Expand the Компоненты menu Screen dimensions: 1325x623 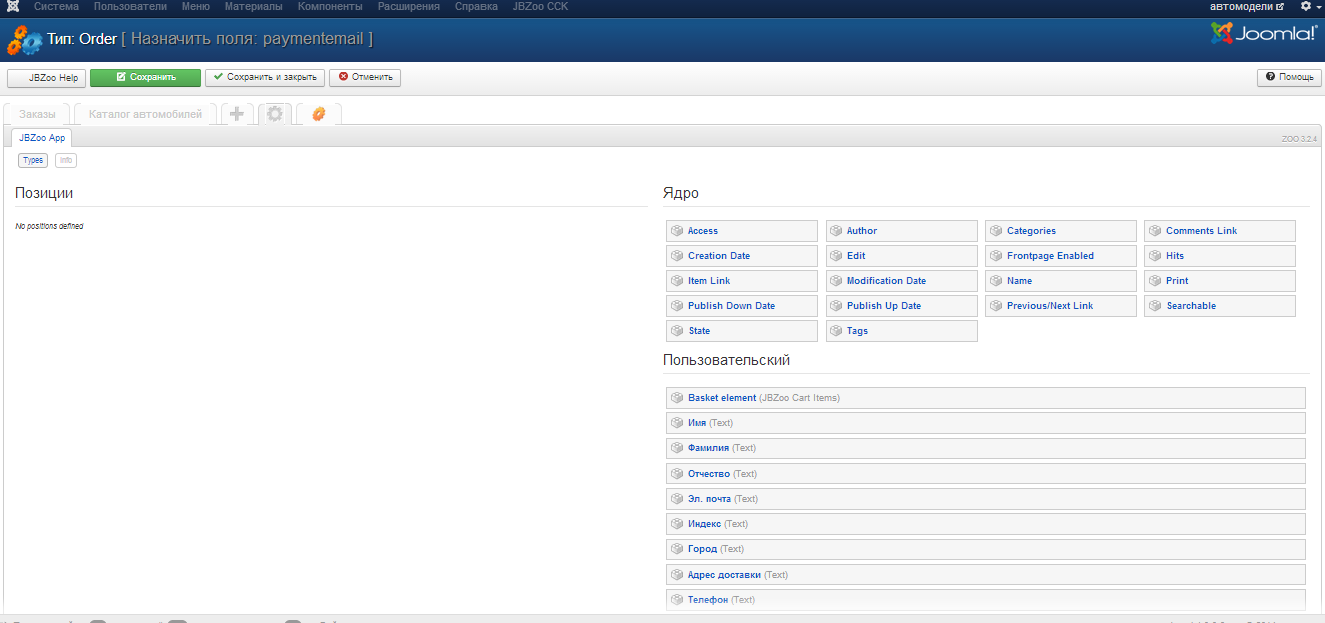pyautogui.click(x=330, y=6)
